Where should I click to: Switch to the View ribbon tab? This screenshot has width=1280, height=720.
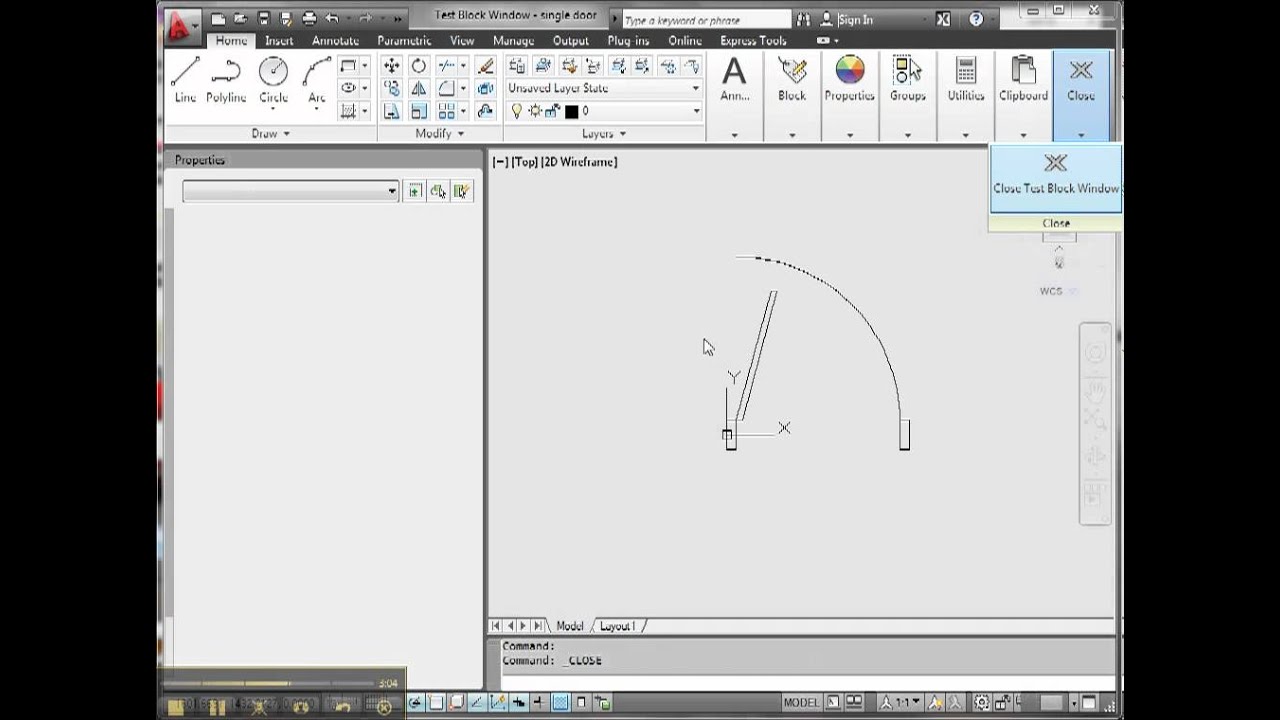(x=462, y=40)
